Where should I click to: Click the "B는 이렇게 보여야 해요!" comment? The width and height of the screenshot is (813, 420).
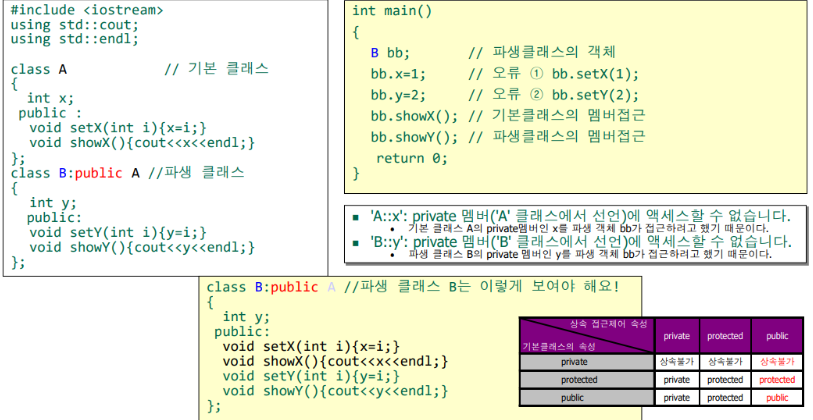point(535,286)
